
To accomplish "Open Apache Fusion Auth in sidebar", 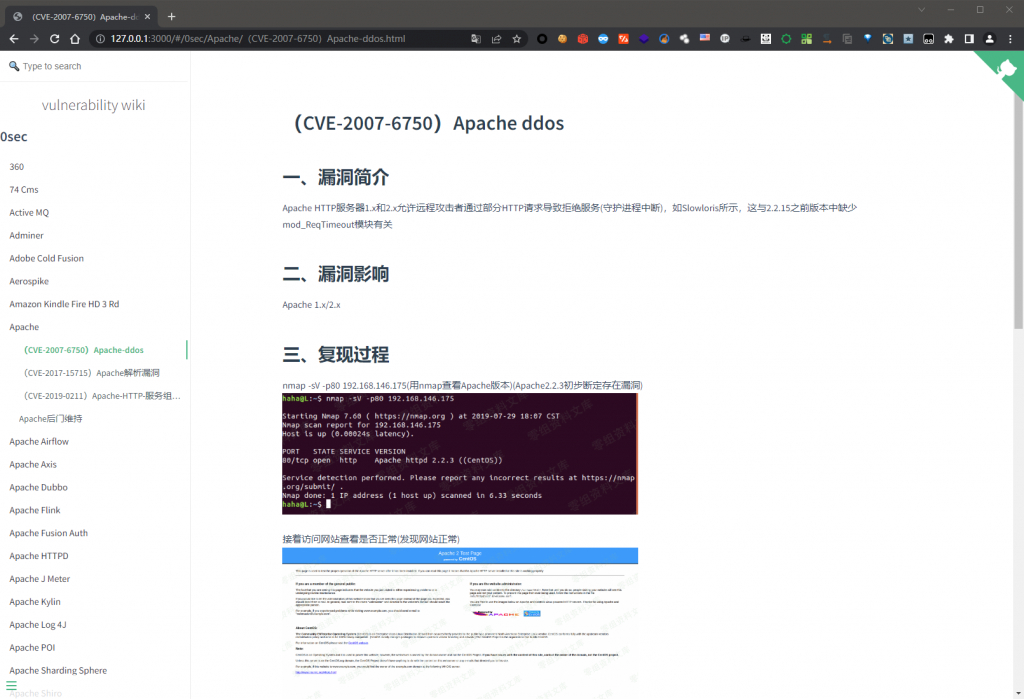I will coord(48,533).
